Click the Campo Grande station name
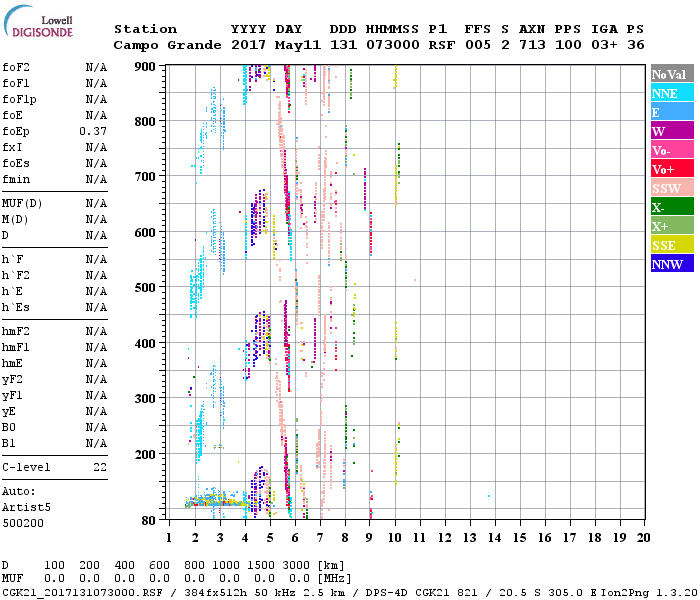 click(x=167, y=45)
